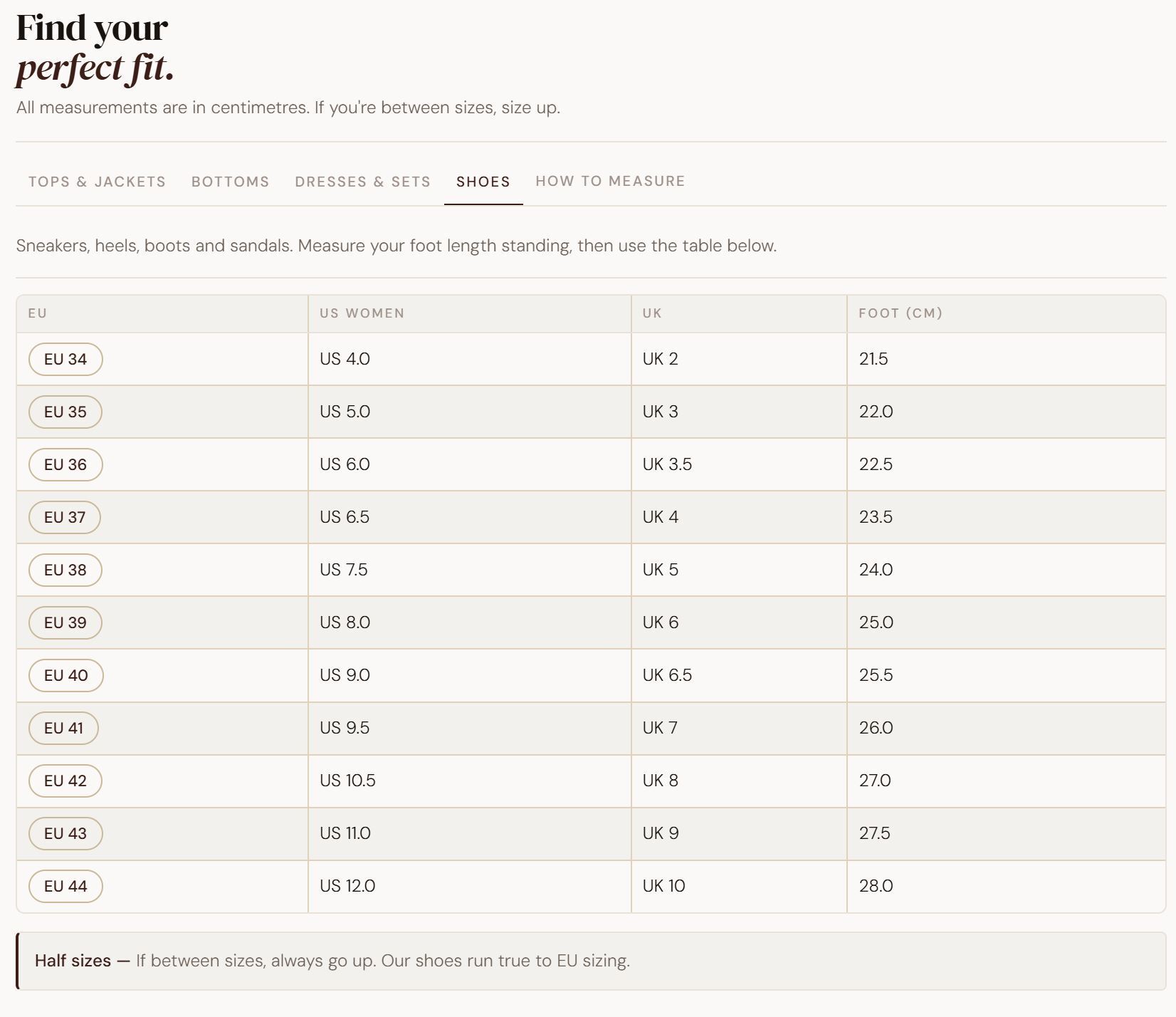Pick the EU 37 size pill
The width and height of the screenshot is (1176, 1017).
pos(65,517)
